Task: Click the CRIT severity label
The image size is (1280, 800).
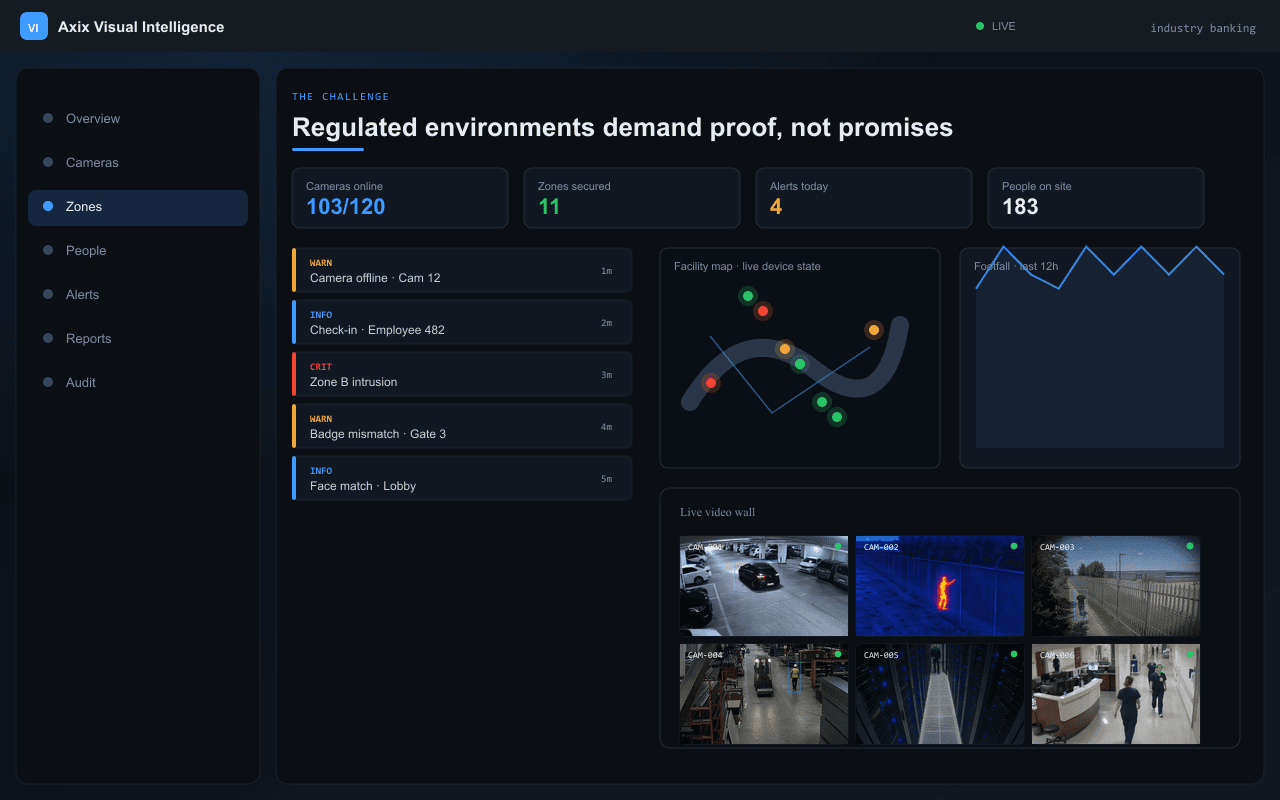Action: (321, 367)
